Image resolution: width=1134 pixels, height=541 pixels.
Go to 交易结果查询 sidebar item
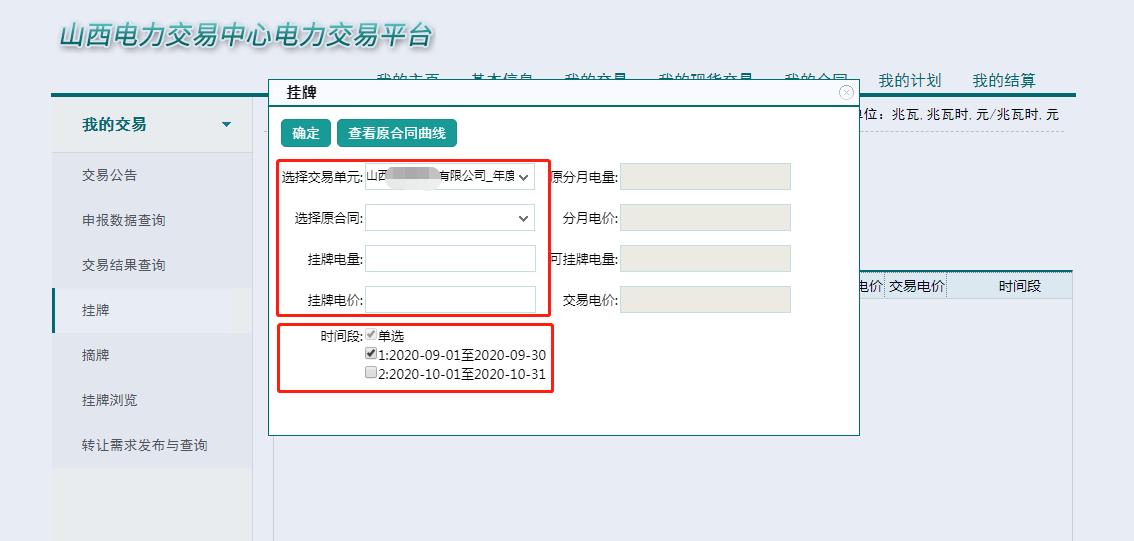point(124,265)
